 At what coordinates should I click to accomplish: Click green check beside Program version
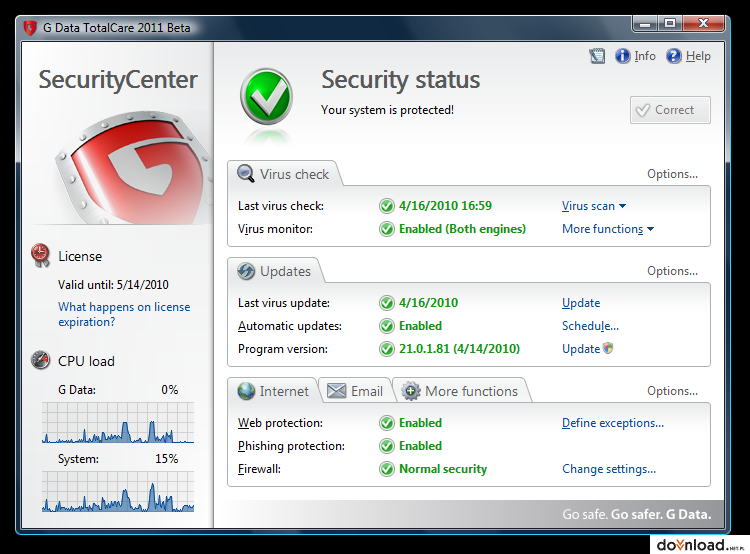pos(386,349)
